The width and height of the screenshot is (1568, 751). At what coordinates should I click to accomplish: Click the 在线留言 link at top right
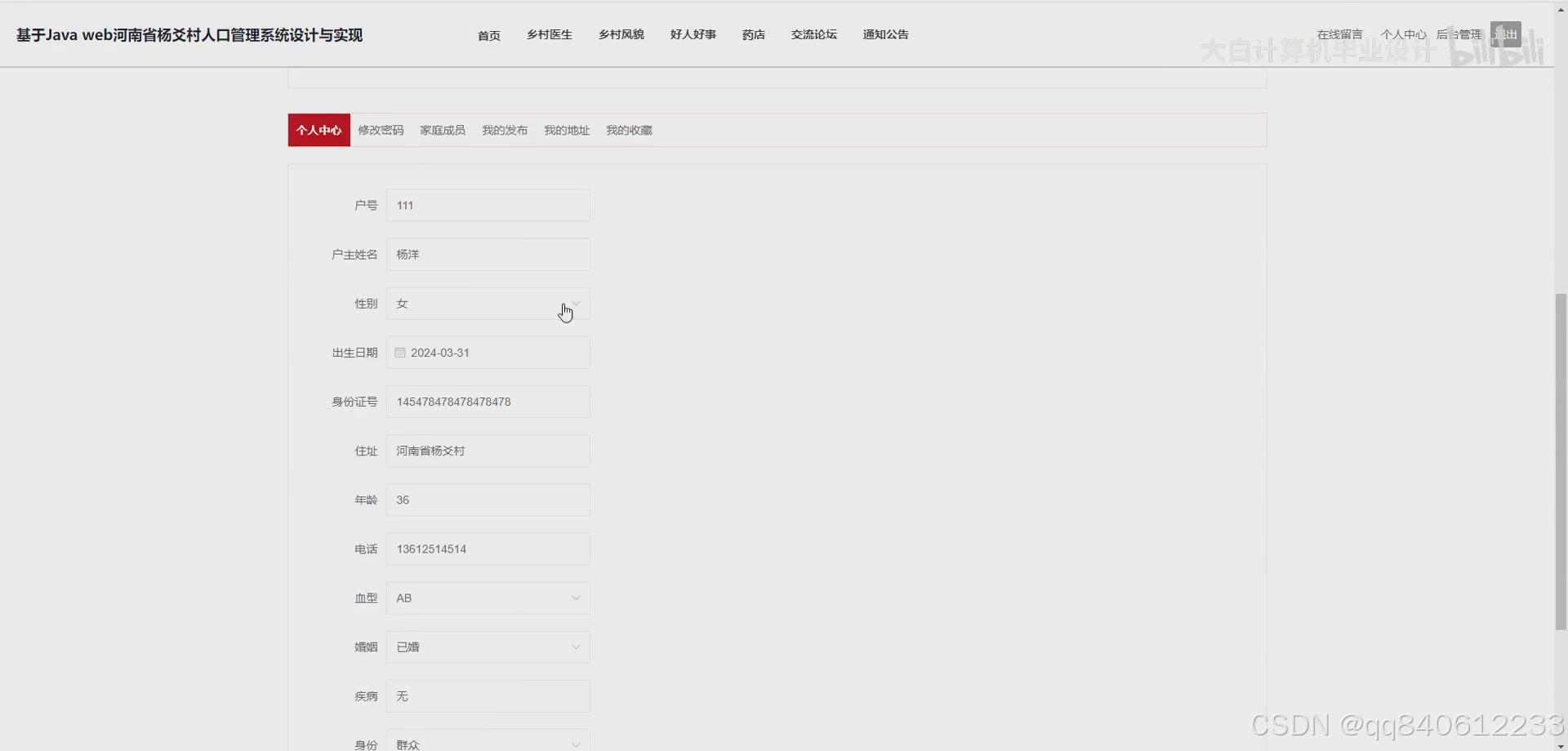click(1339, 33)
